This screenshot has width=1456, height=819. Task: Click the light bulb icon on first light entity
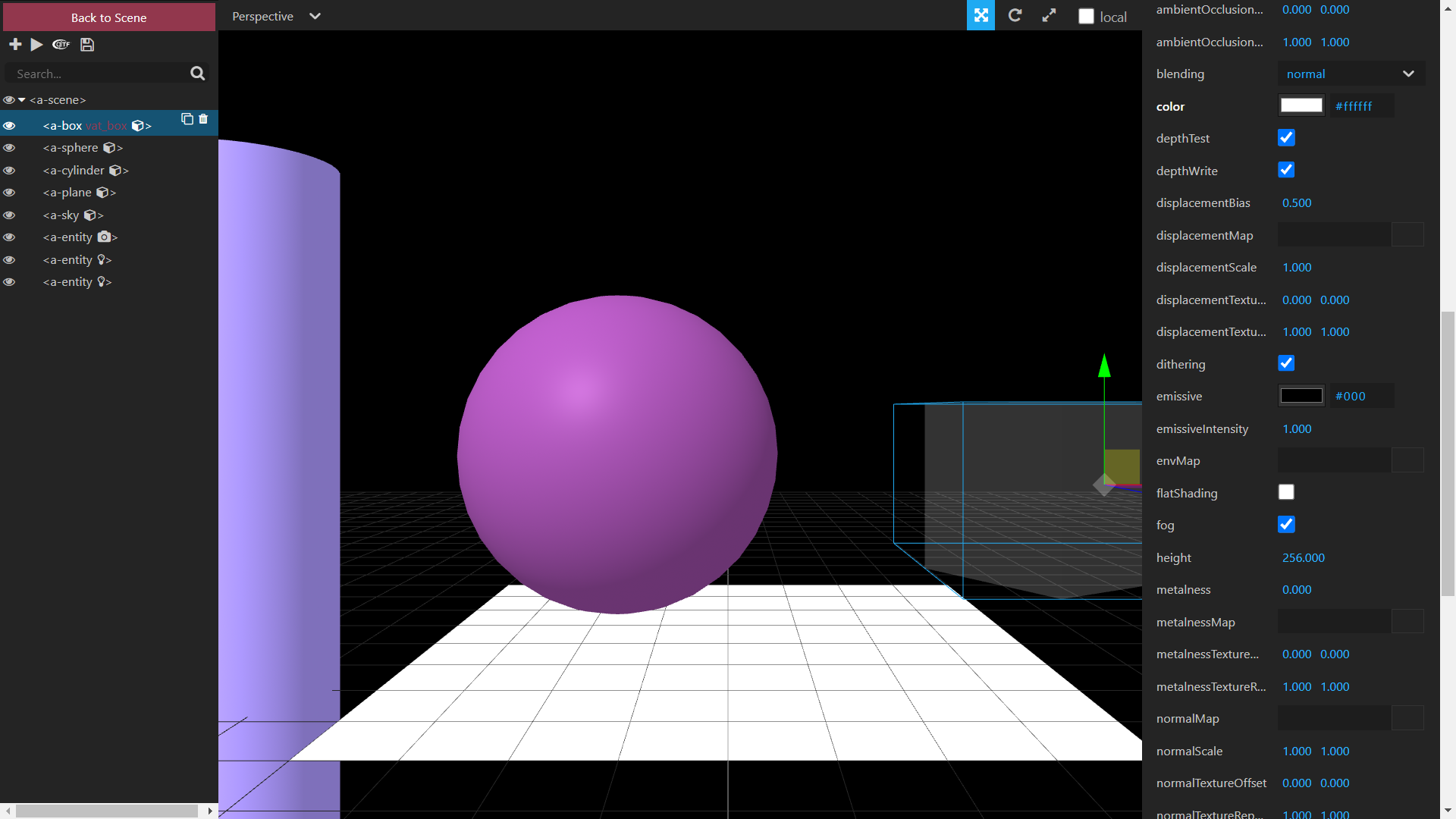(102, 260)
